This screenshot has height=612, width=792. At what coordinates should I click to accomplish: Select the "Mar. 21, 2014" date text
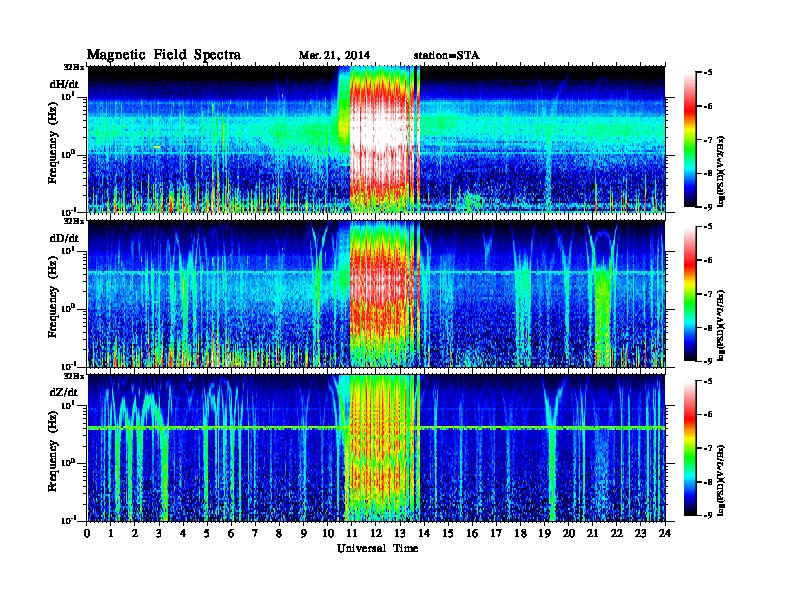tap(334, 56)
